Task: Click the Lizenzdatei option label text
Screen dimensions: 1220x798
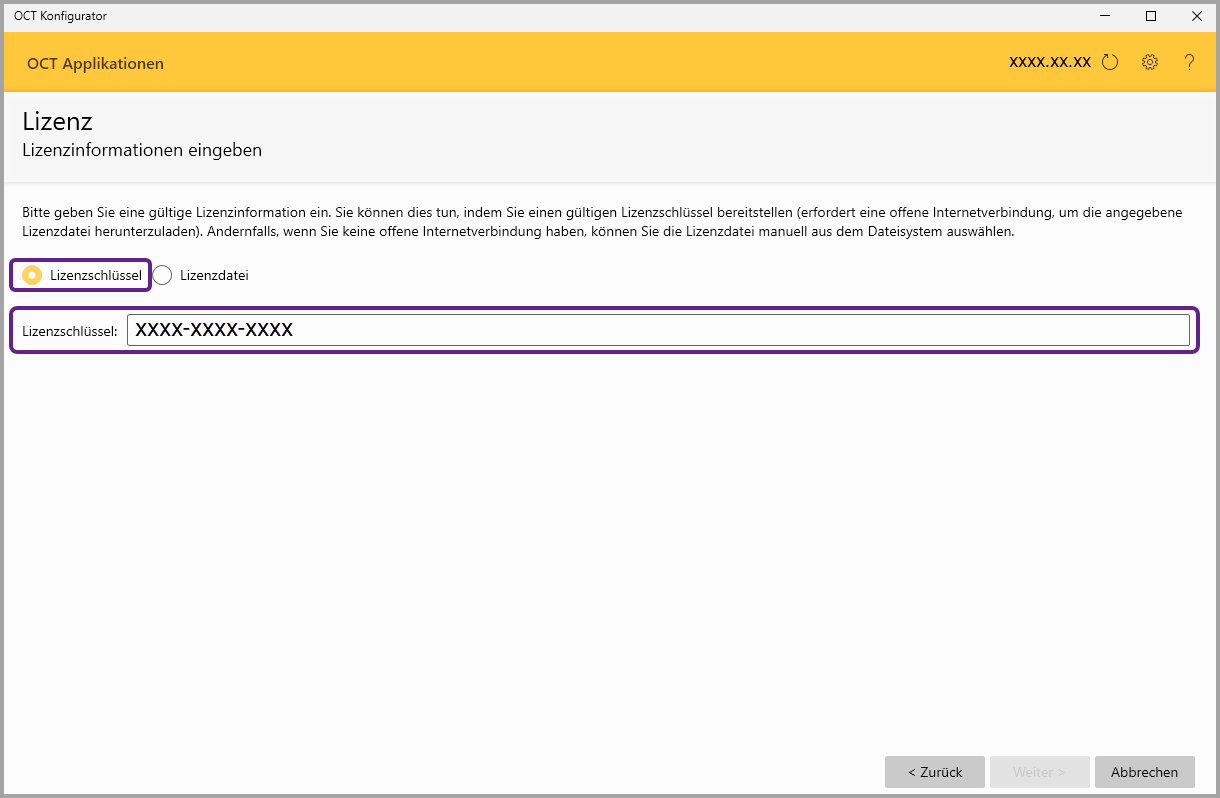Action: (x=214, y=275)
